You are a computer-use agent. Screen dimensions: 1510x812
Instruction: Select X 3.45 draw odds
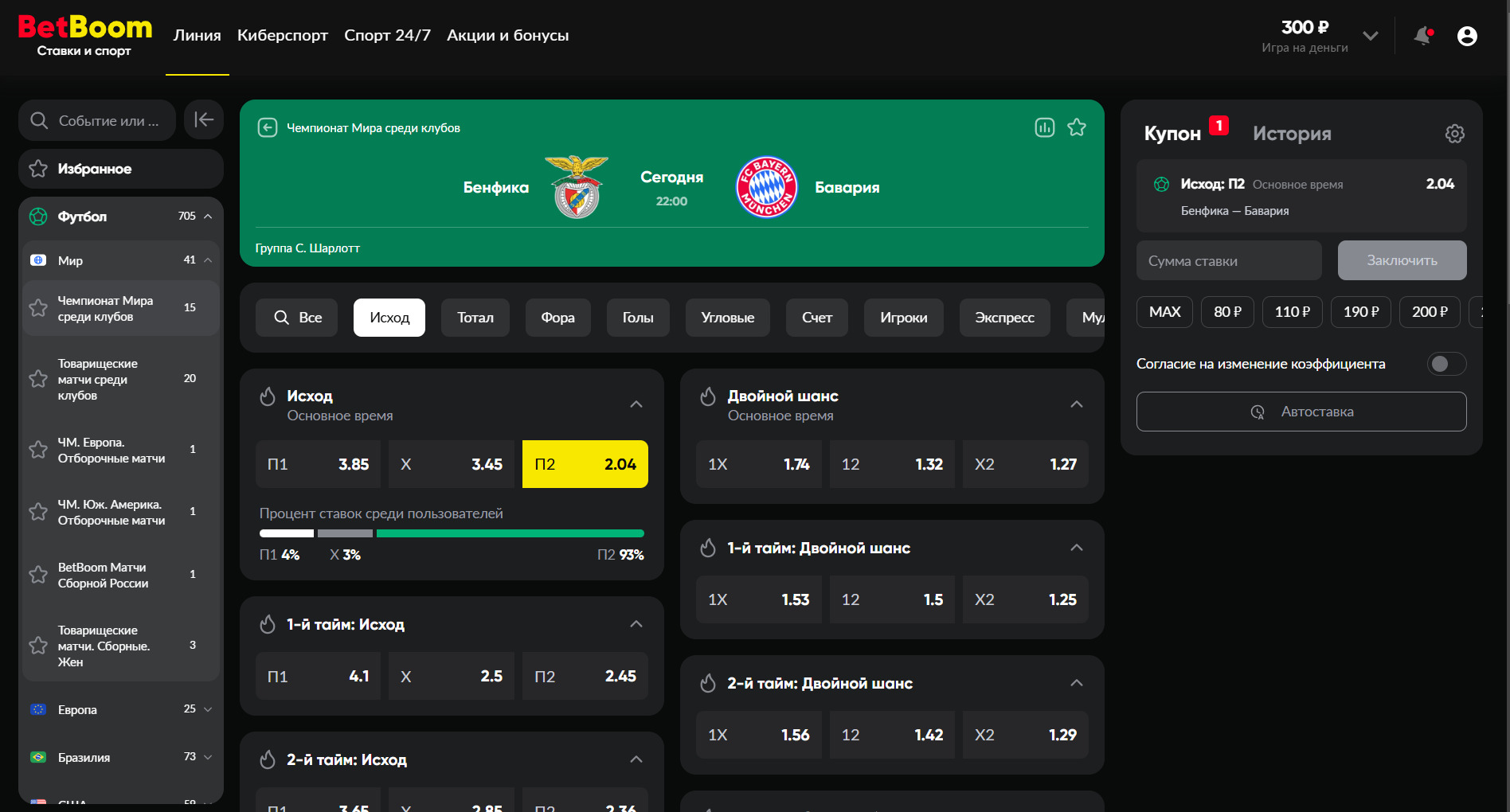[452, 464]
